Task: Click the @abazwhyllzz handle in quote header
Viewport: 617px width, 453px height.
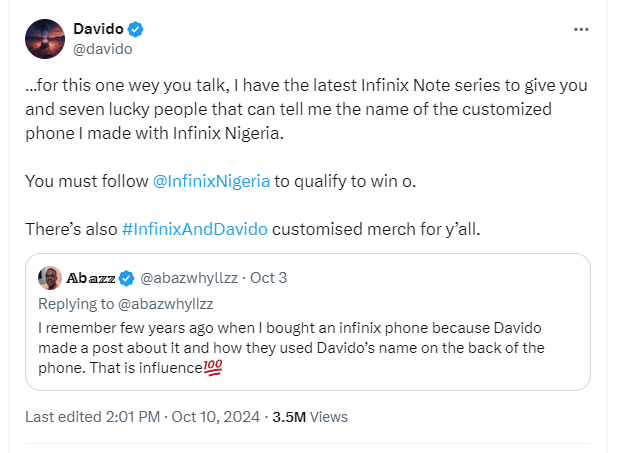Action: [x=188, y=277]
